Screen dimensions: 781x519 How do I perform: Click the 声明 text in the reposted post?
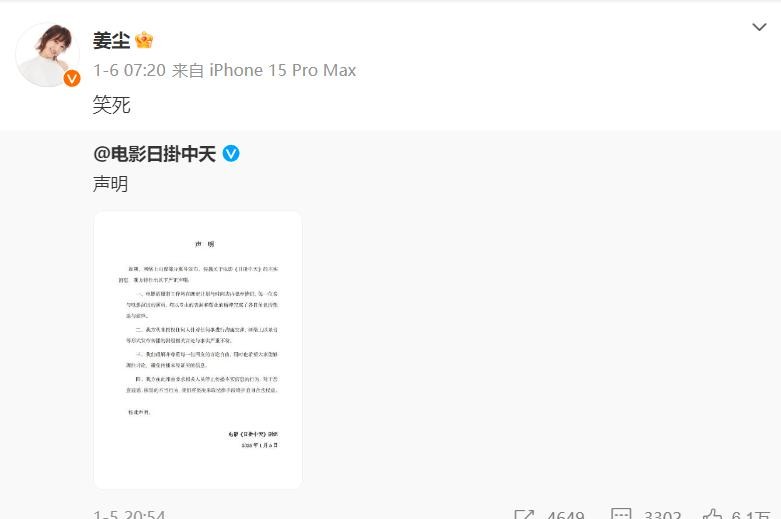pyautogui.click(x=111, y=184)
